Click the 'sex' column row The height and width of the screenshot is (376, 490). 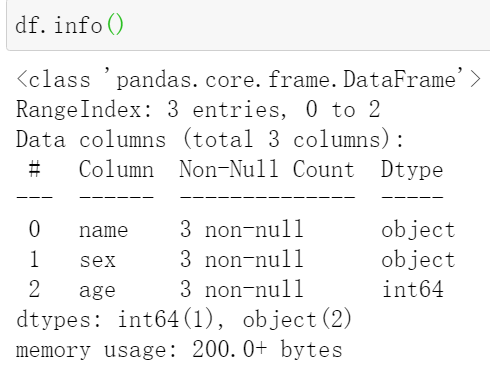tap(236, 259)
